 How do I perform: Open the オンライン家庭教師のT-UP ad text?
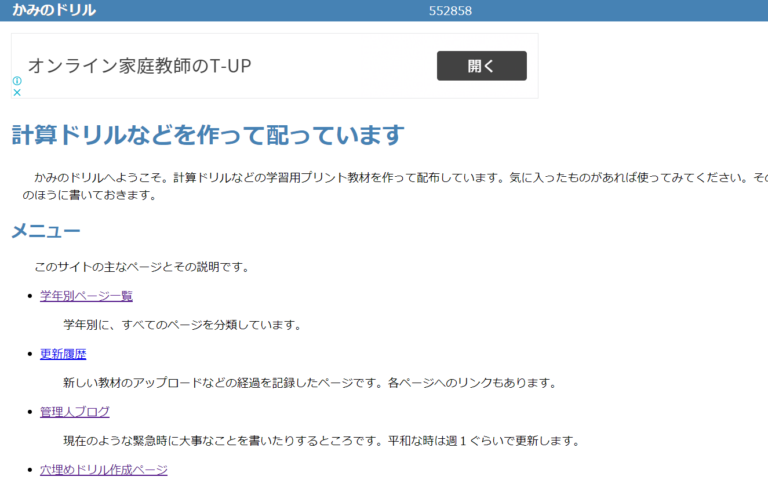coord(140,66)
